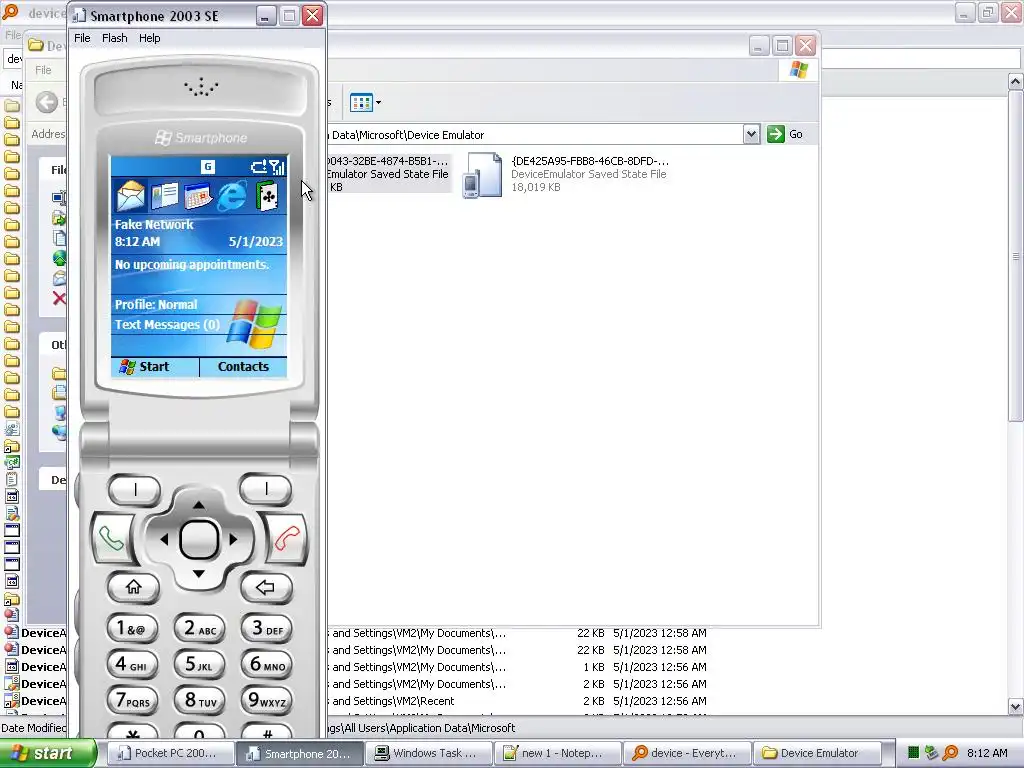Open the Contacts card icon on phone screen

click(x=164, y=195)
